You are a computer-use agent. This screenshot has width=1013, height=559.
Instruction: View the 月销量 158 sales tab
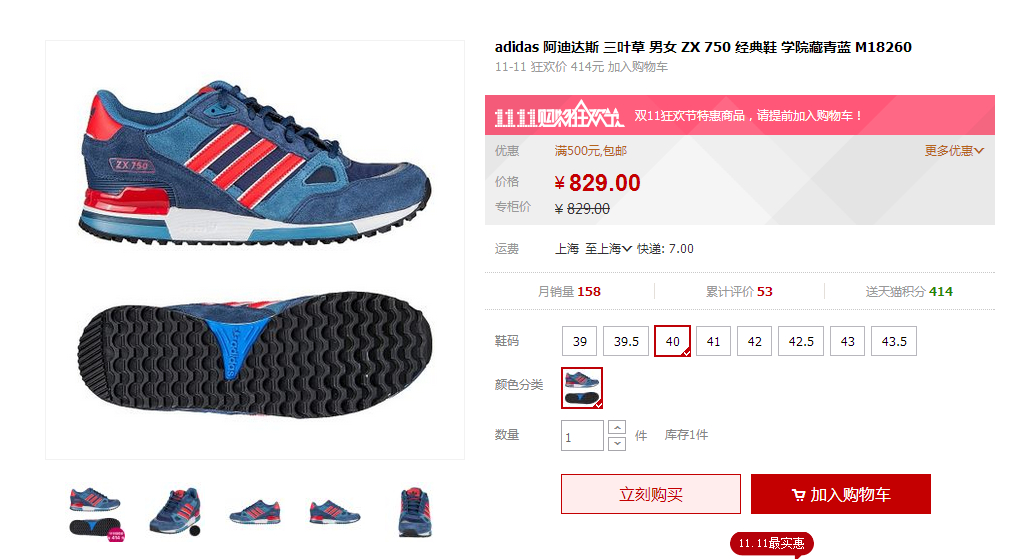569,291
